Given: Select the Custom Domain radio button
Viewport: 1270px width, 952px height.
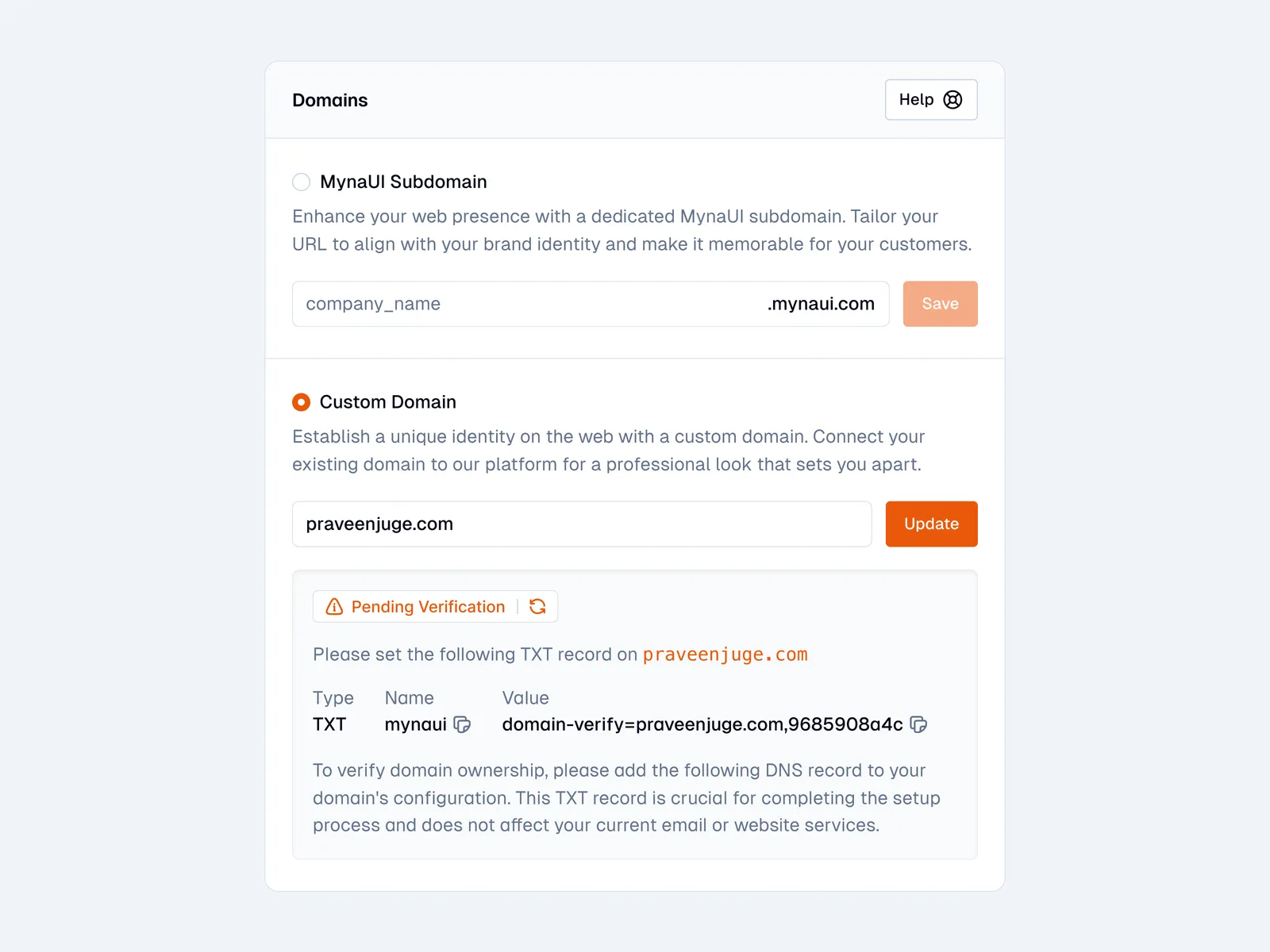Looking at the screenshot, I should point(302,402).
